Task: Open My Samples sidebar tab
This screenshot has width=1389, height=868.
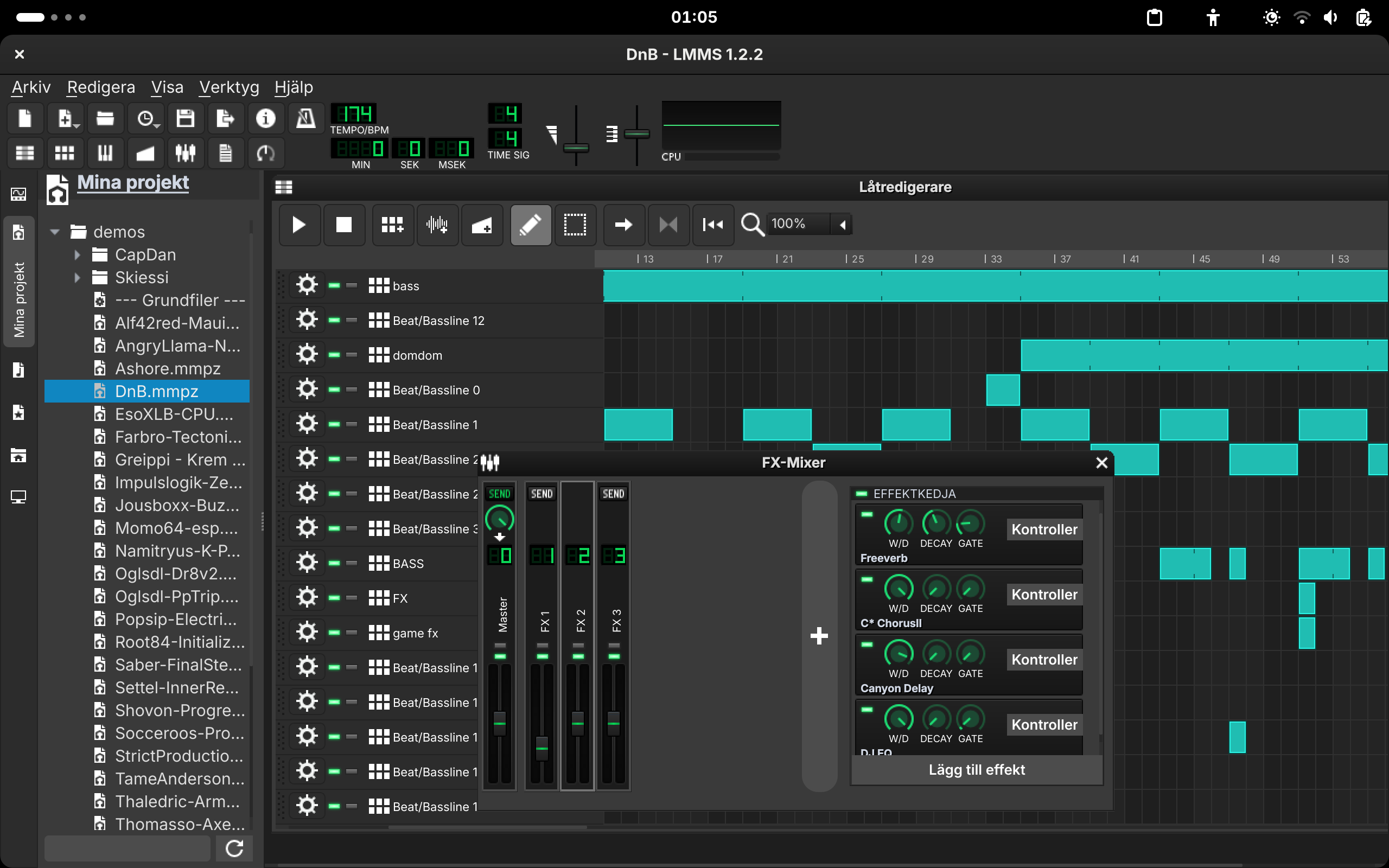Action: [18, 369]
